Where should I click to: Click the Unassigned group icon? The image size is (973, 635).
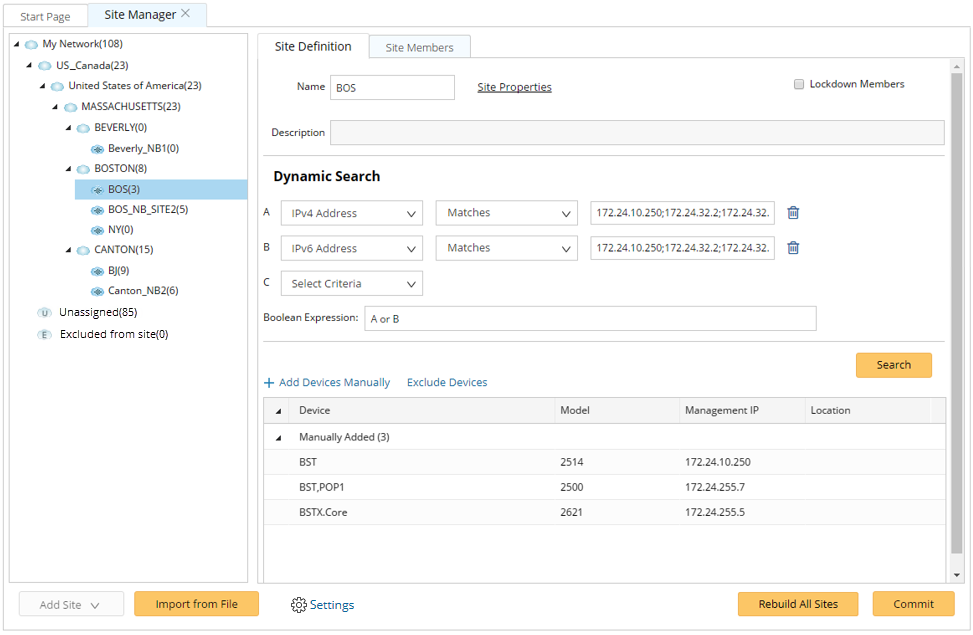click(44, 313)
